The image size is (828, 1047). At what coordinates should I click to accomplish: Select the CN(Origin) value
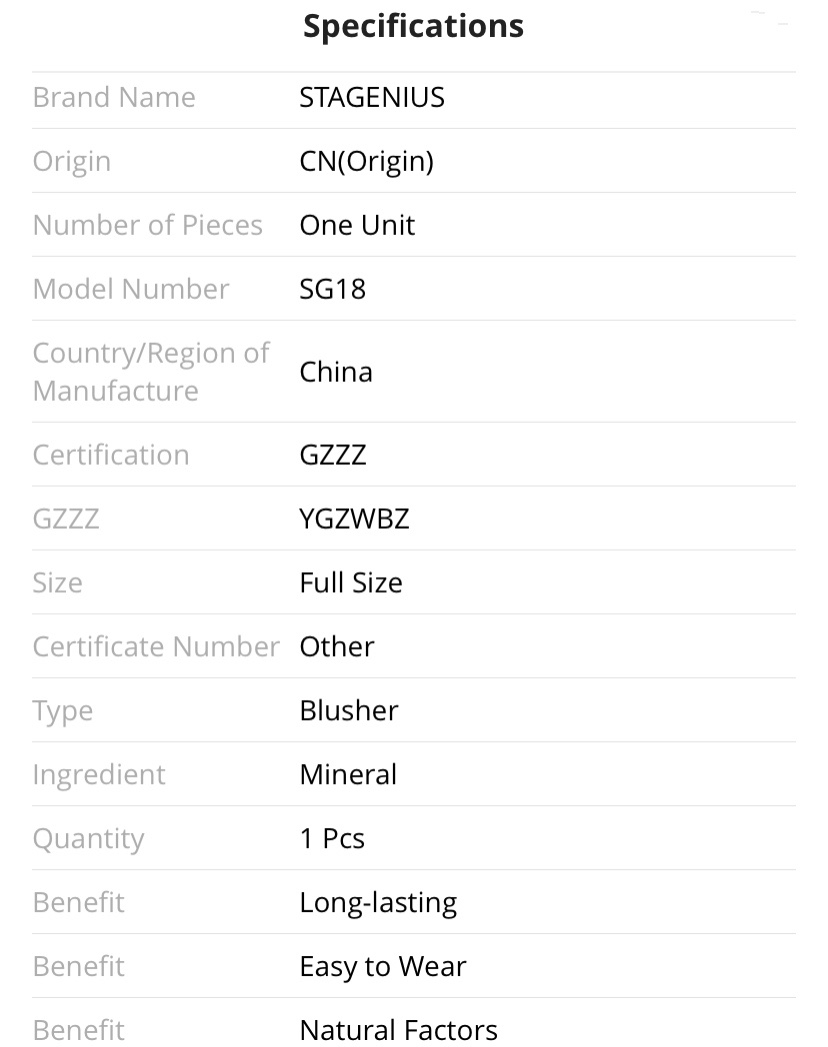point(367,162)
